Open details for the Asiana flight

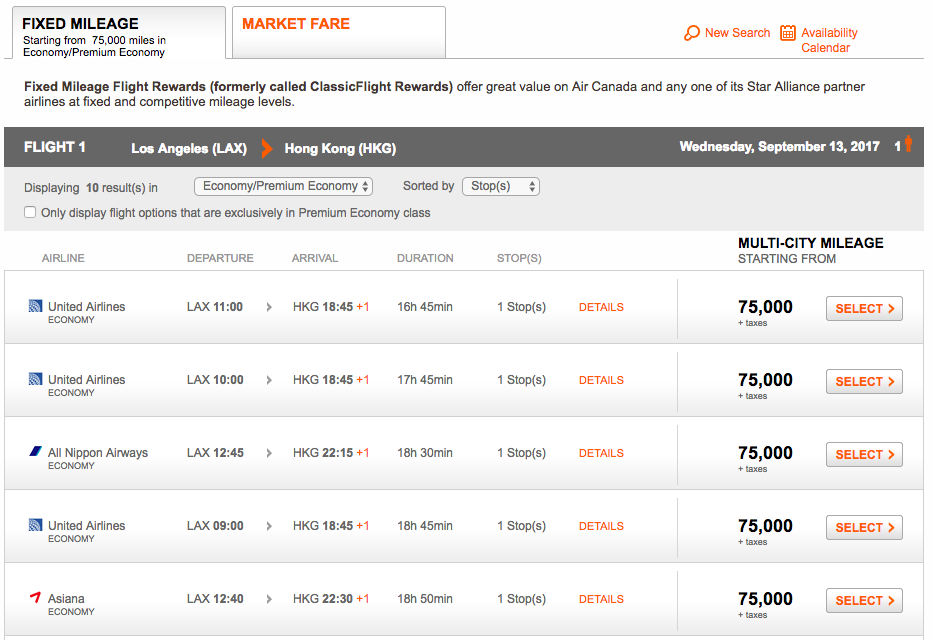[x=601, y=599]
